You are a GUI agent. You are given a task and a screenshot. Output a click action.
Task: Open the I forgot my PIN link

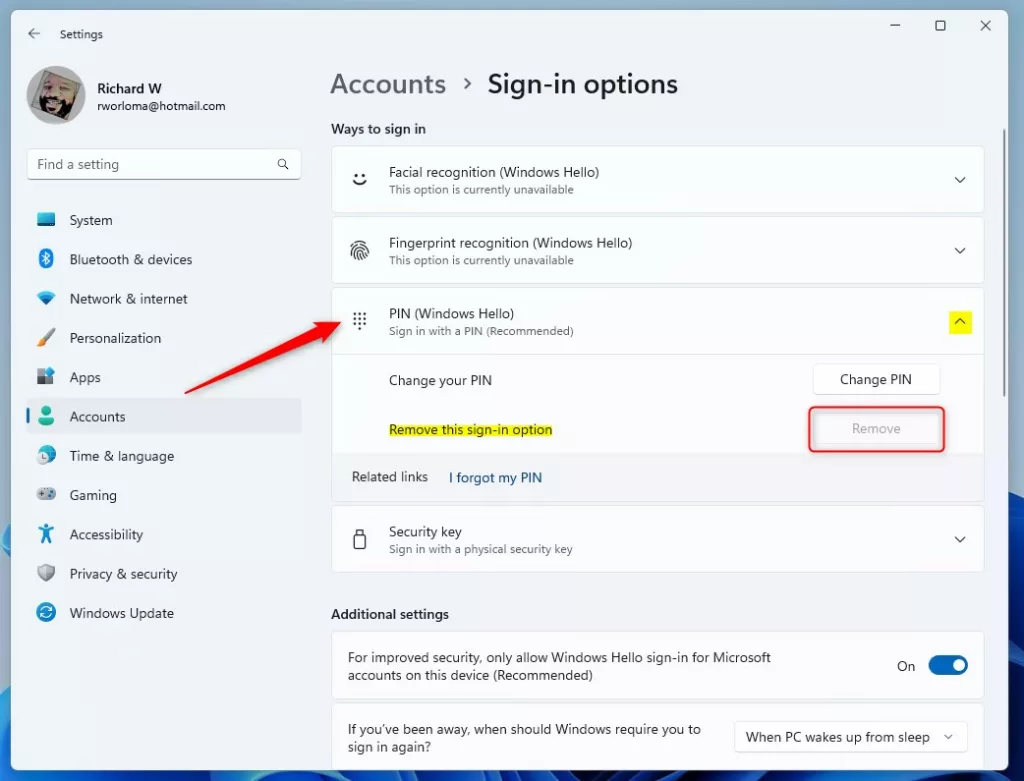point(495,478)
